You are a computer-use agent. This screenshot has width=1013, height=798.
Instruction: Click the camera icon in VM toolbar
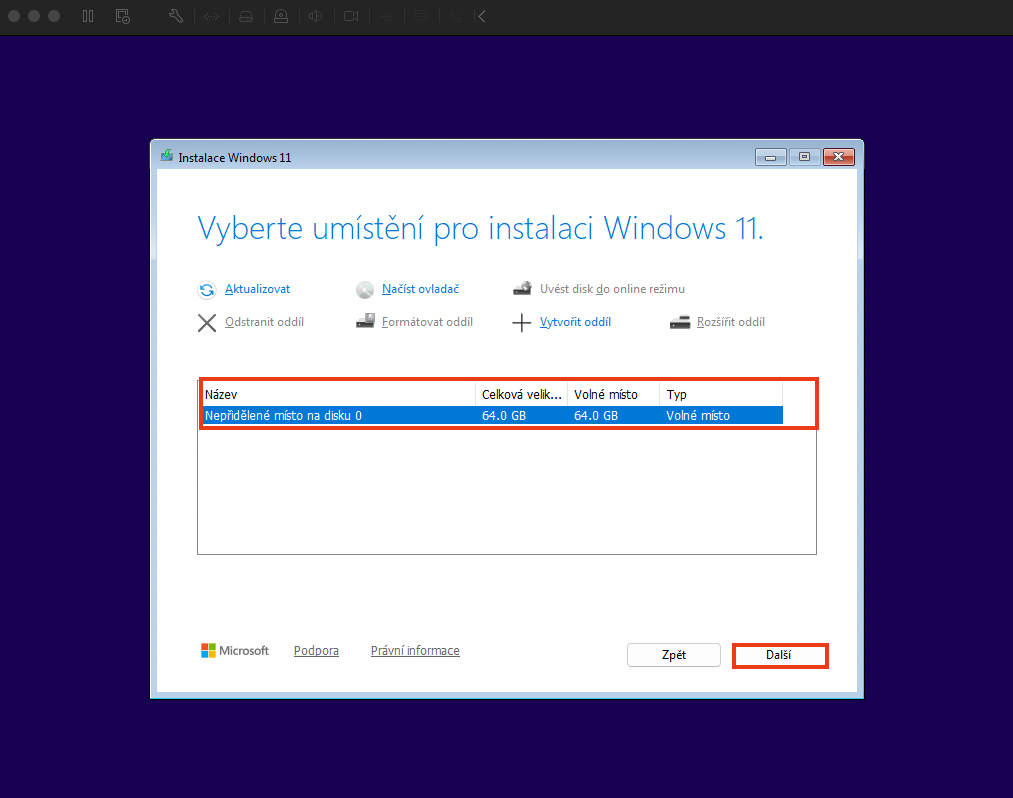351,16
